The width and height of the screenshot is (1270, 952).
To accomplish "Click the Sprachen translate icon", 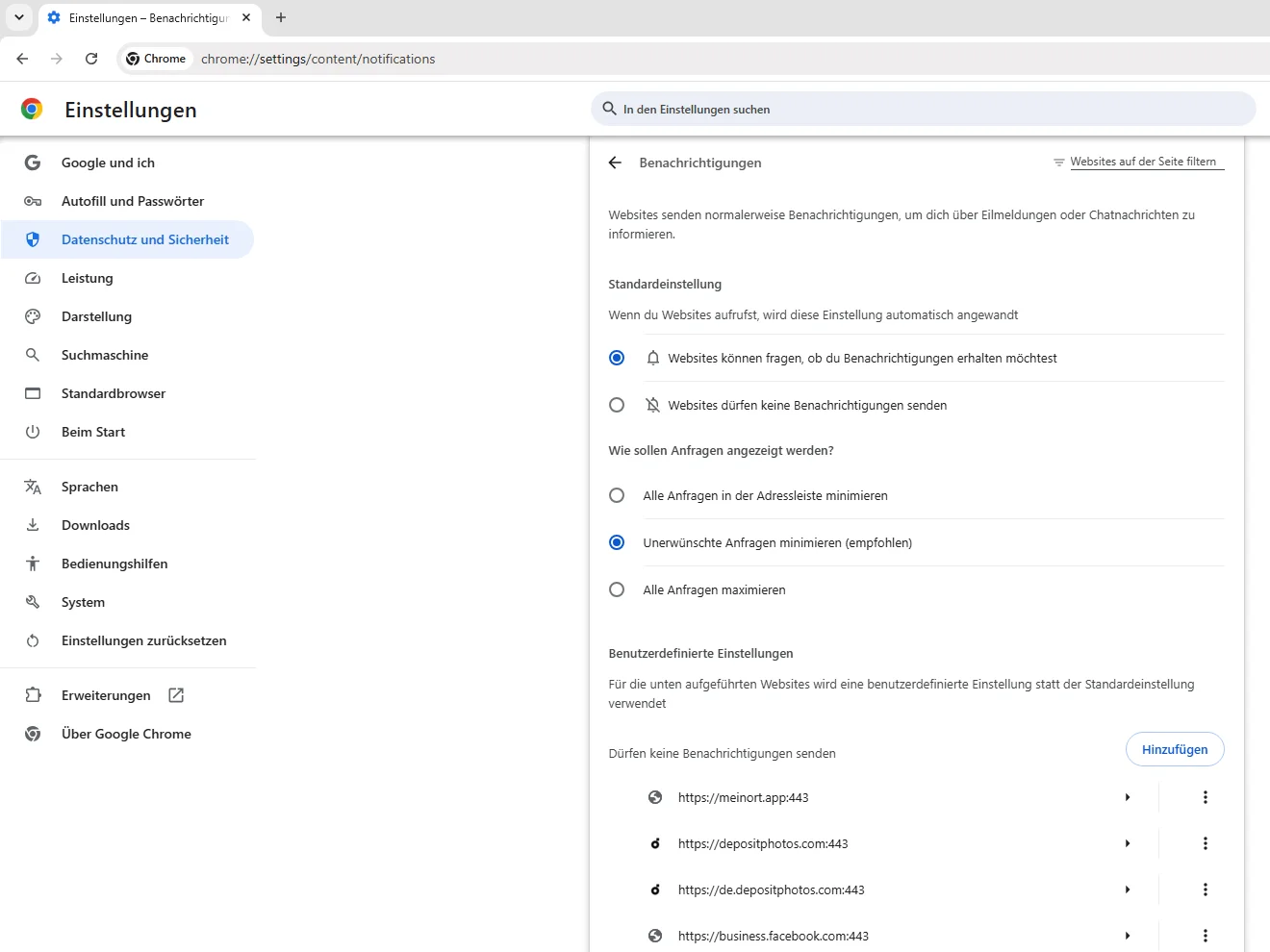I will [x=33, y=487].
